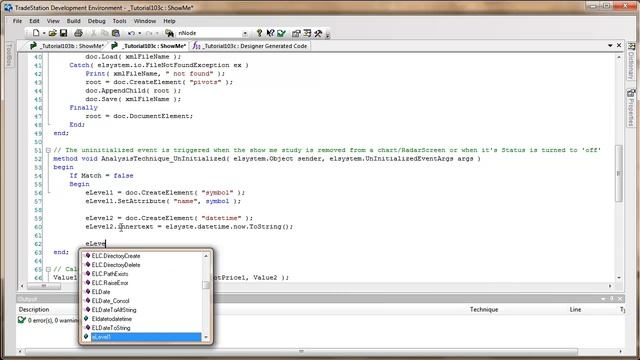Click the toolbar overflow options arrow
Screen dimensions: 640x360
coord(327,35)
